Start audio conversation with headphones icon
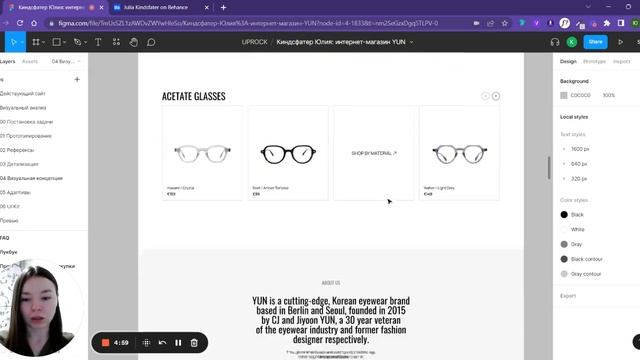This screenshot has width=640, height=360. pyautogui.click(x=555, y=42)
